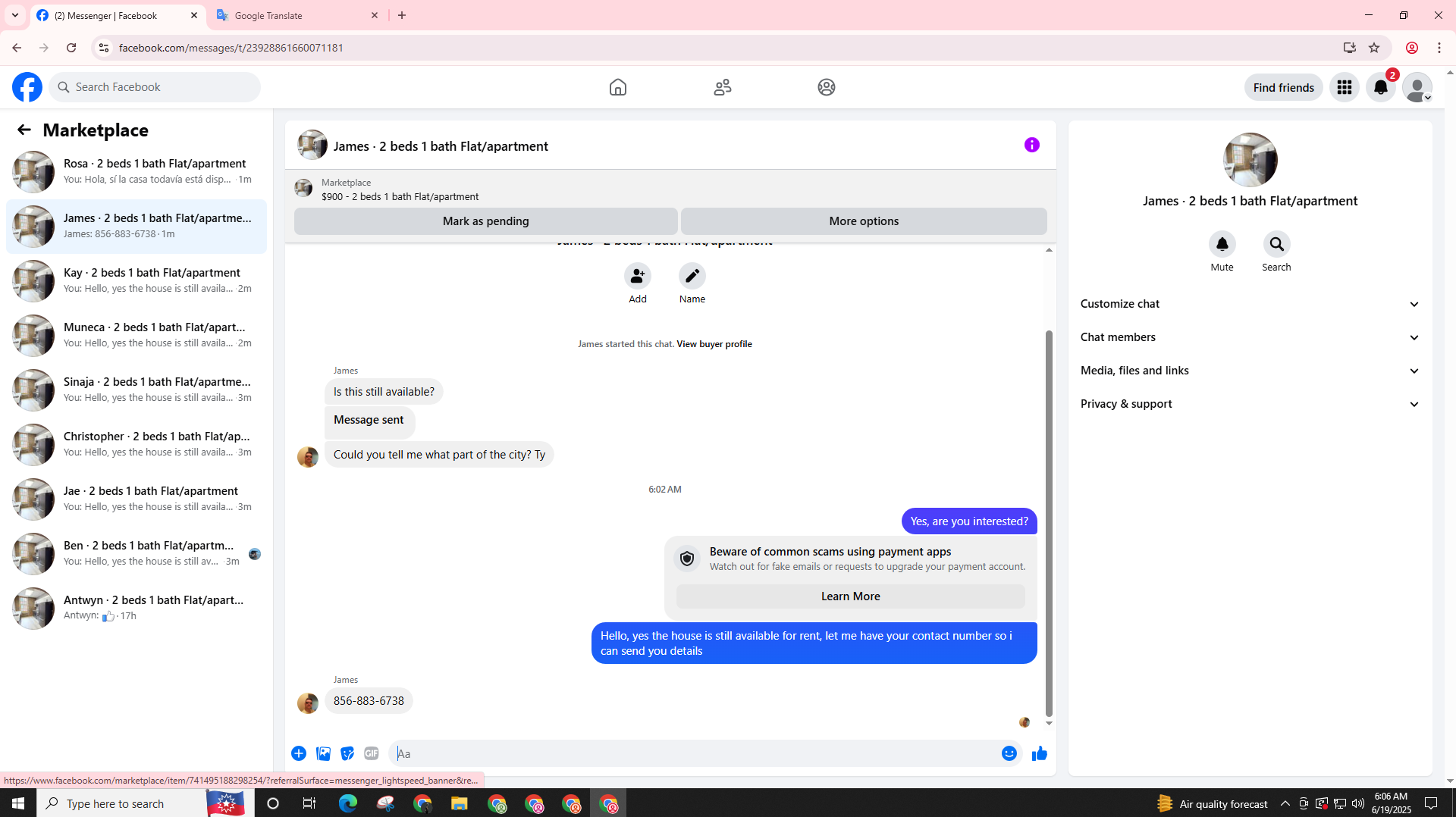
Task: Open the taskbar clock and date
Action: click(x=1391, y=803)
